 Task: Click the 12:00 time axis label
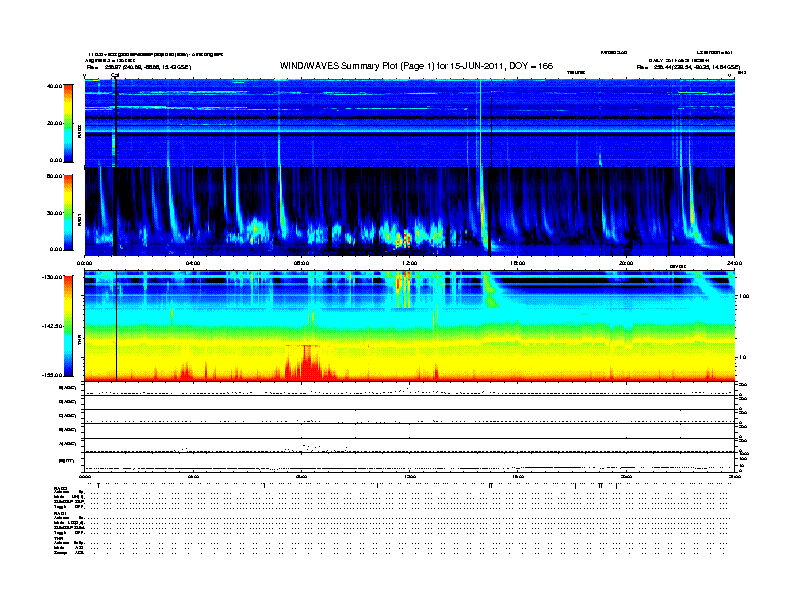pos(408,263)
